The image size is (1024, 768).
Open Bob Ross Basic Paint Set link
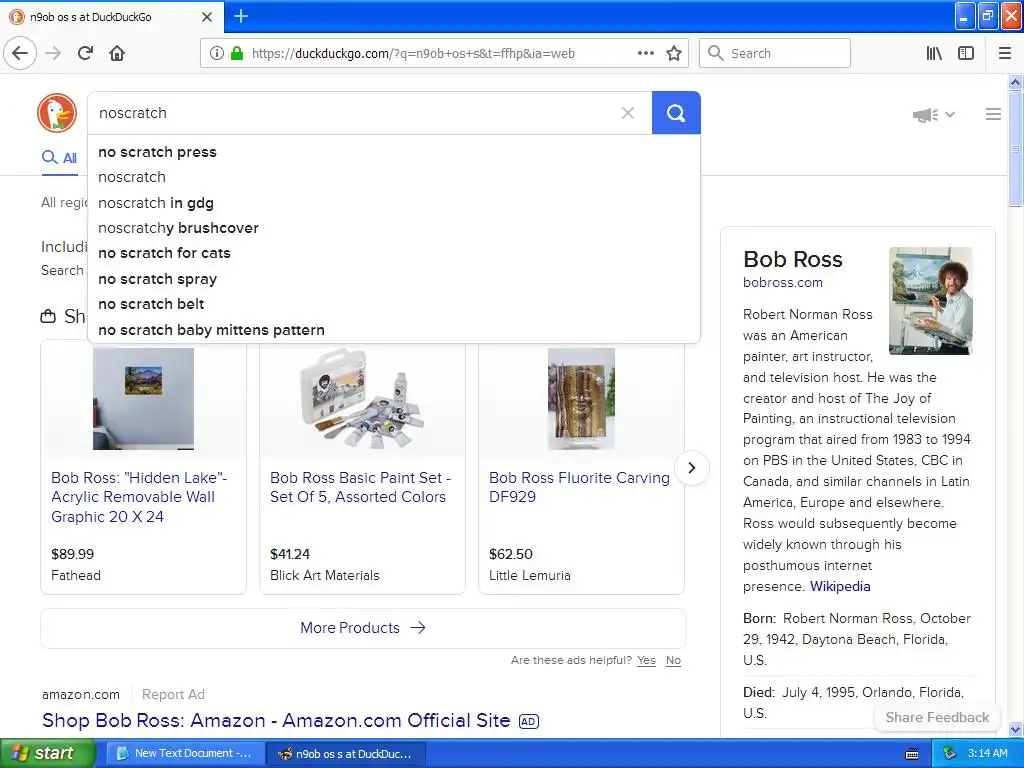360,487
